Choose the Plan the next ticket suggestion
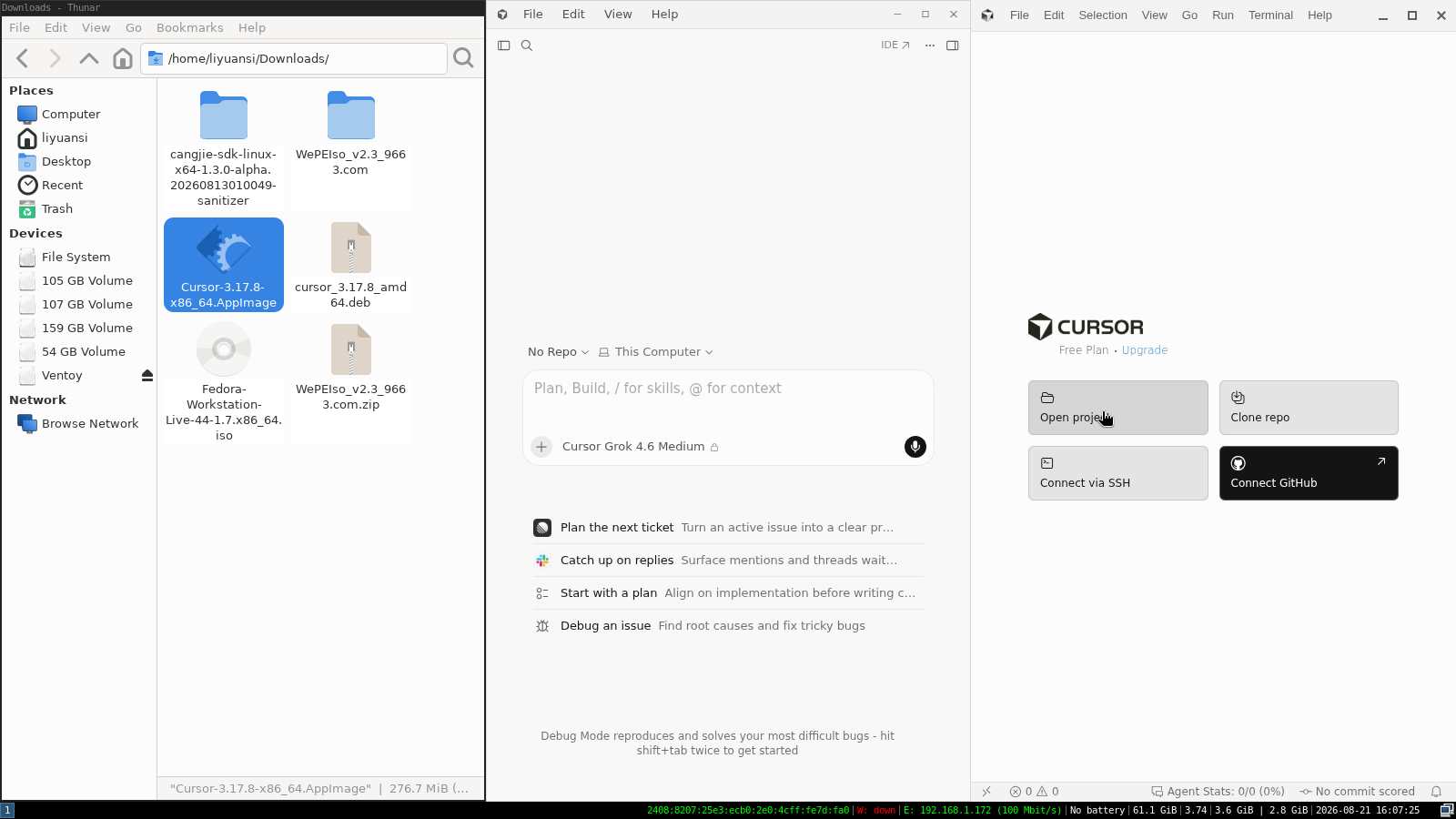 pos(728,528)
